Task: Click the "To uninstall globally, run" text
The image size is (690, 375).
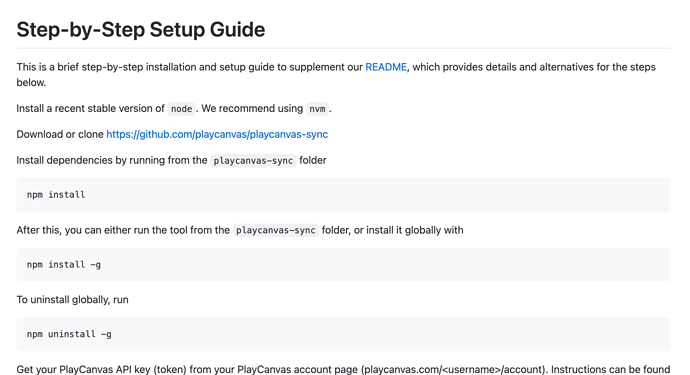Action: (x=73, y=300)
